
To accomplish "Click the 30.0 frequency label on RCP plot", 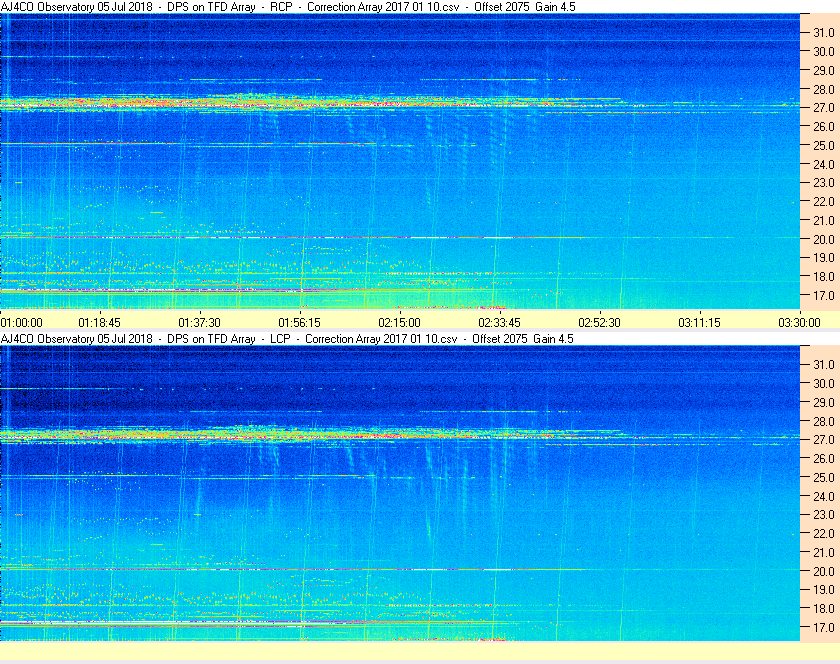I will coord(824,51).
